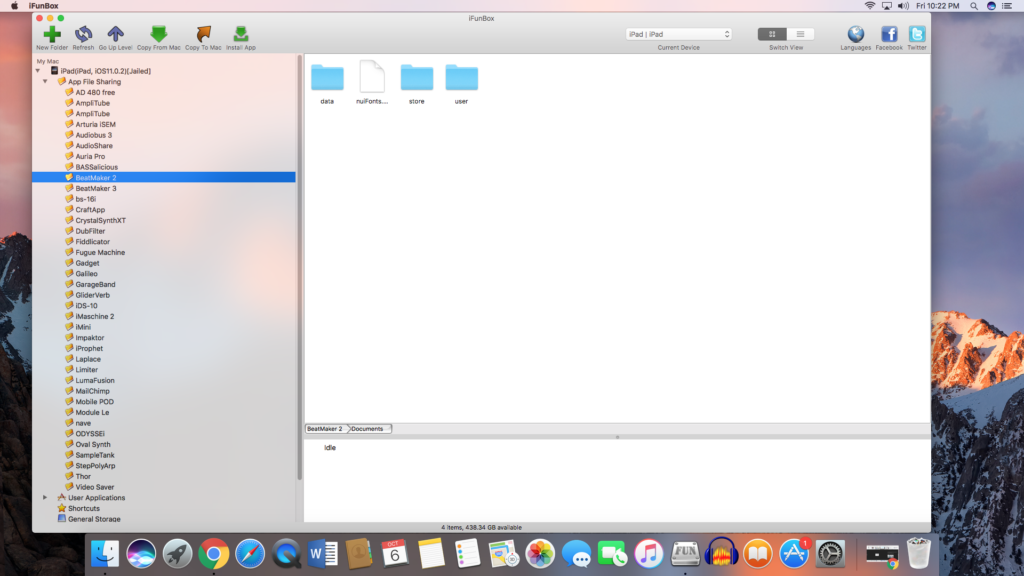This screenshot has height=576, width=1024.
Task: Click the New Folder toolbar icon
Action: click(52, 34)
